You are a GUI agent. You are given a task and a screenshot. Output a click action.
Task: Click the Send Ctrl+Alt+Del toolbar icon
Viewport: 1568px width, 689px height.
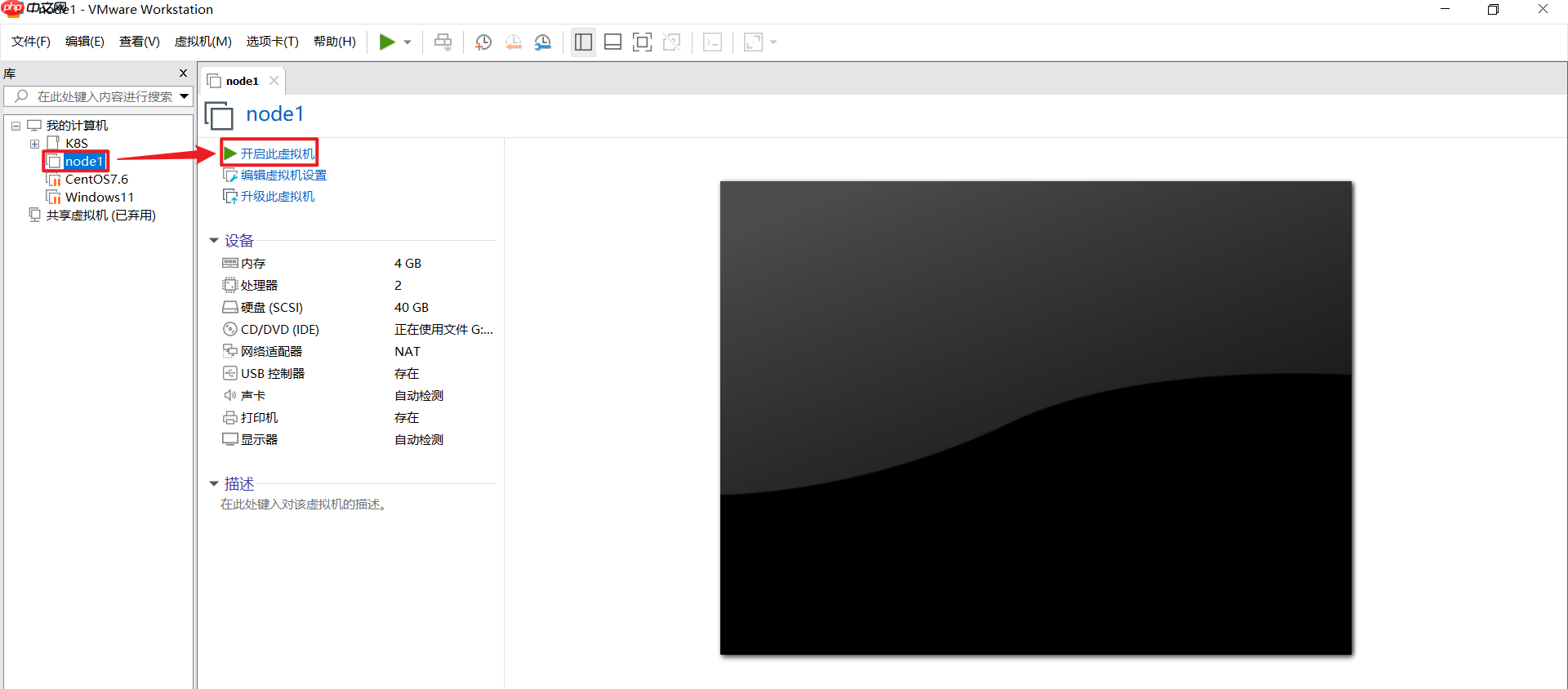[443, 42]
